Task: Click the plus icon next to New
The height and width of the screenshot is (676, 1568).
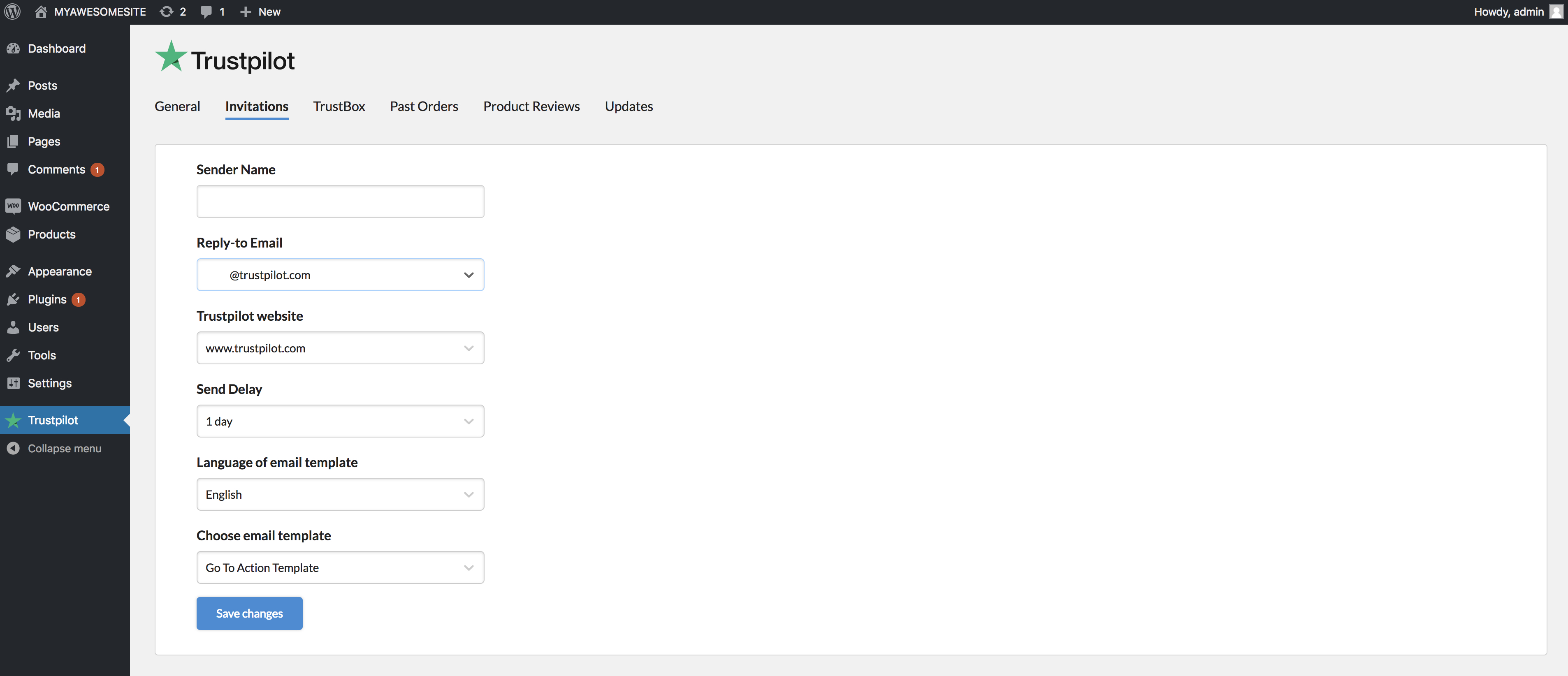Action: pyautogui.click(x=245, y=12)
